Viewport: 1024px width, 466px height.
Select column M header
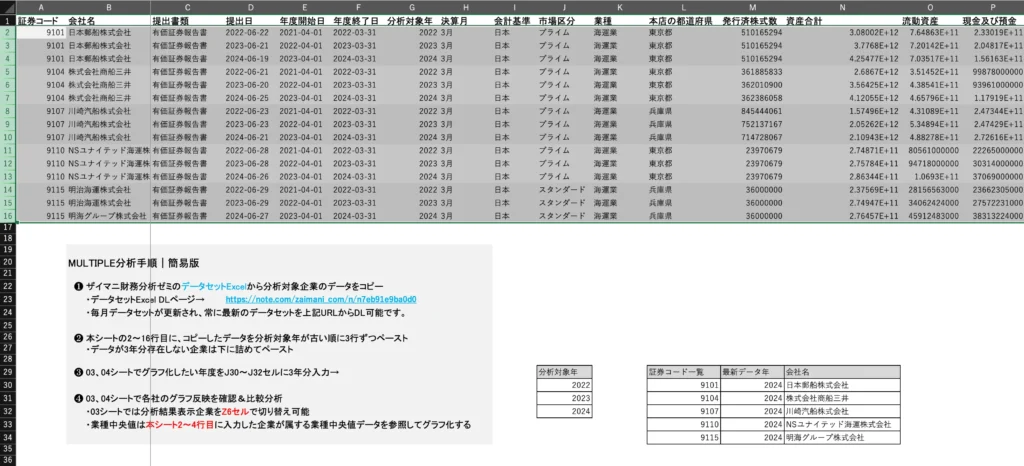pyautogui.click(x=753, y=7)
